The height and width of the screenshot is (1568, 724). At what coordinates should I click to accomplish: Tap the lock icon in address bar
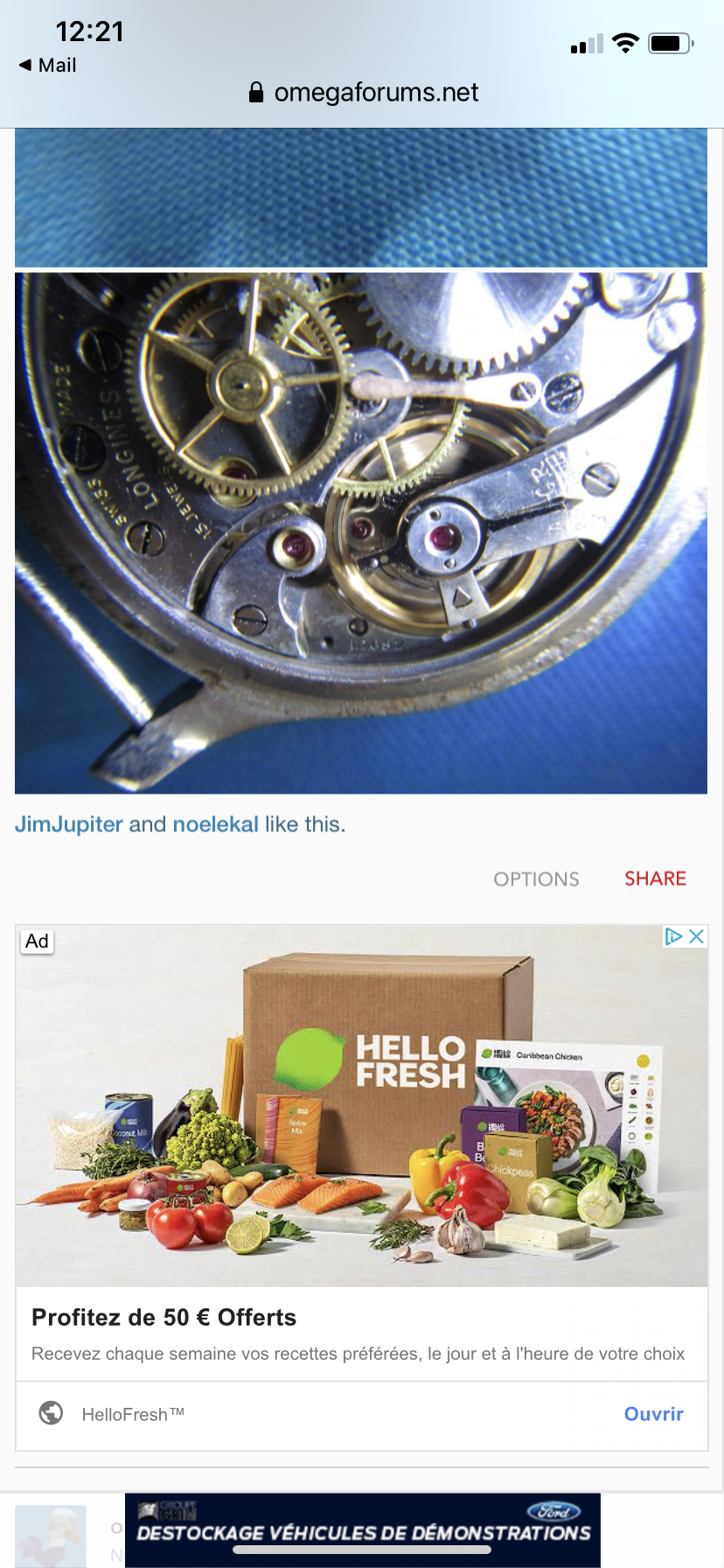[256, 93]
